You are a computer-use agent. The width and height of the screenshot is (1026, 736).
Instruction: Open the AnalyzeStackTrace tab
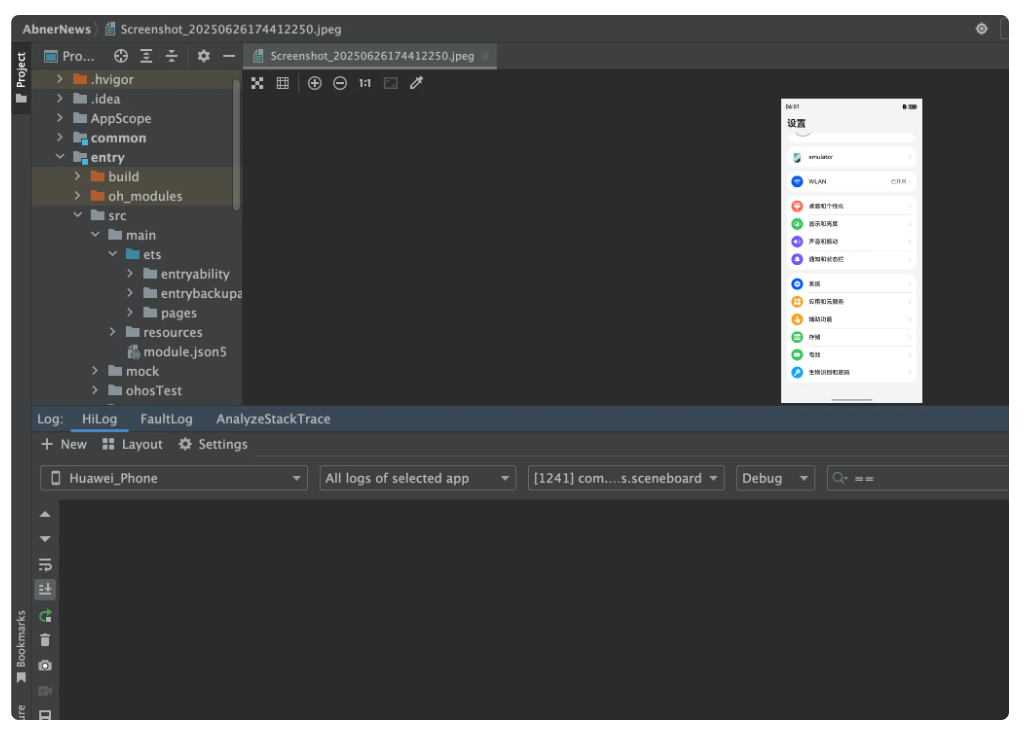273,419
